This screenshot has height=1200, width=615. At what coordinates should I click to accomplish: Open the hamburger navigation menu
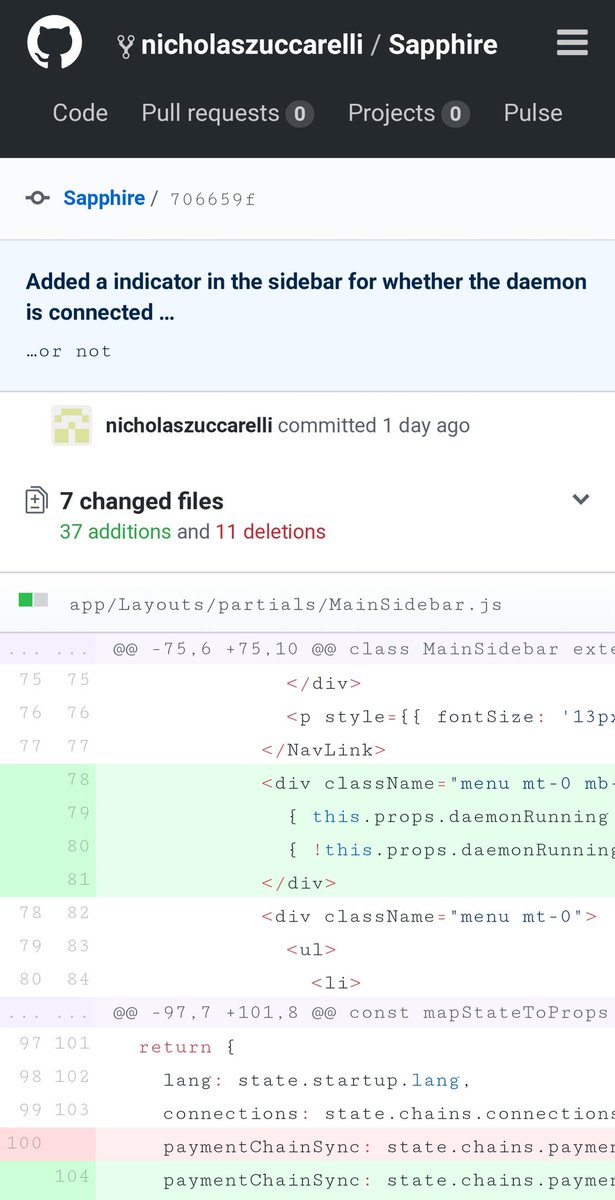tap(573, 43)
